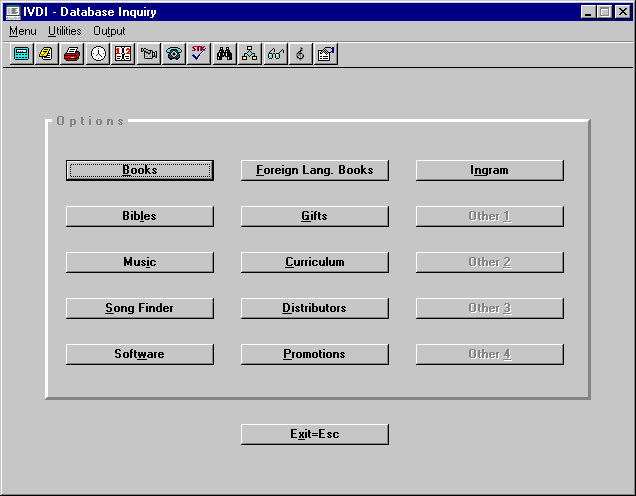
Task: Select Foreign Lang. Books button
Action: pos(315,170)
